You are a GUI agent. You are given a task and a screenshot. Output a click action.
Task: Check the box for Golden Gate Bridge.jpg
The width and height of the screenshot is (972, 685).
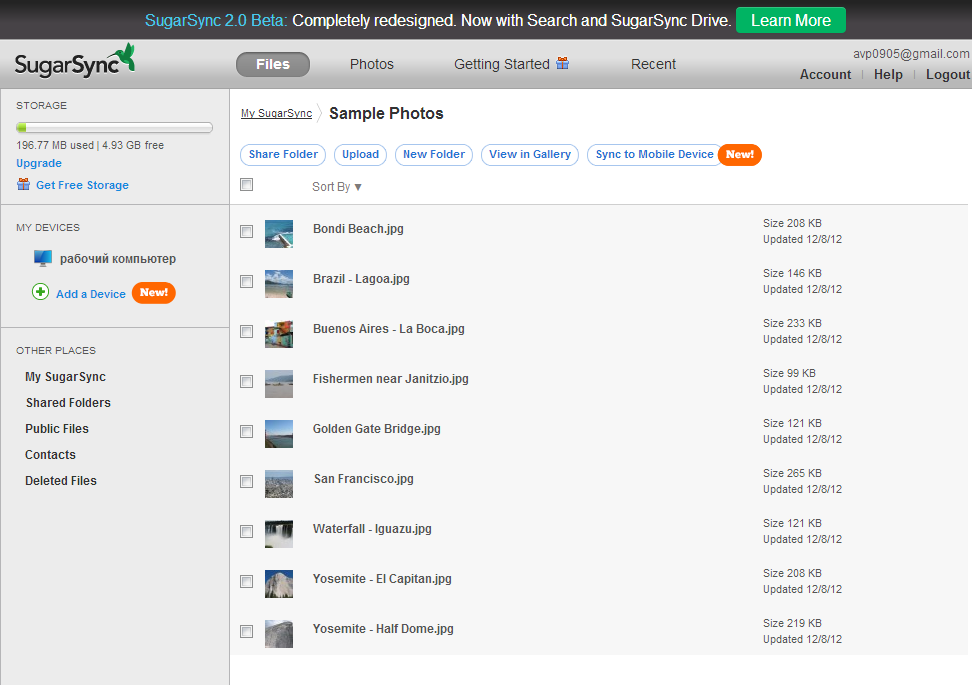(x=247, y=431)
